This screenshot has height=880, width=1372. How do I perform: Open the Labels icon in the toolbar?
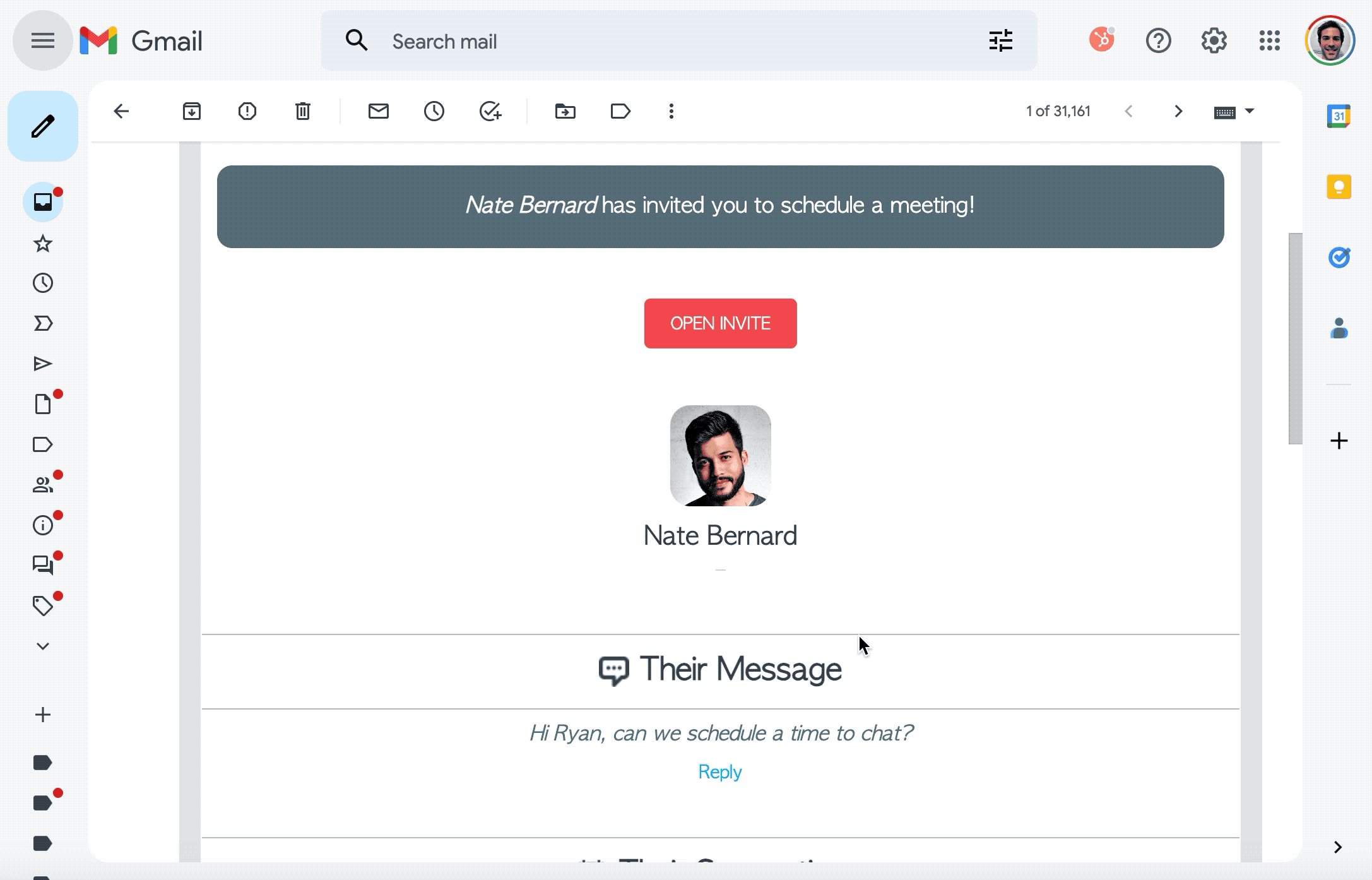pyautogui.click(x=620, y=112)
